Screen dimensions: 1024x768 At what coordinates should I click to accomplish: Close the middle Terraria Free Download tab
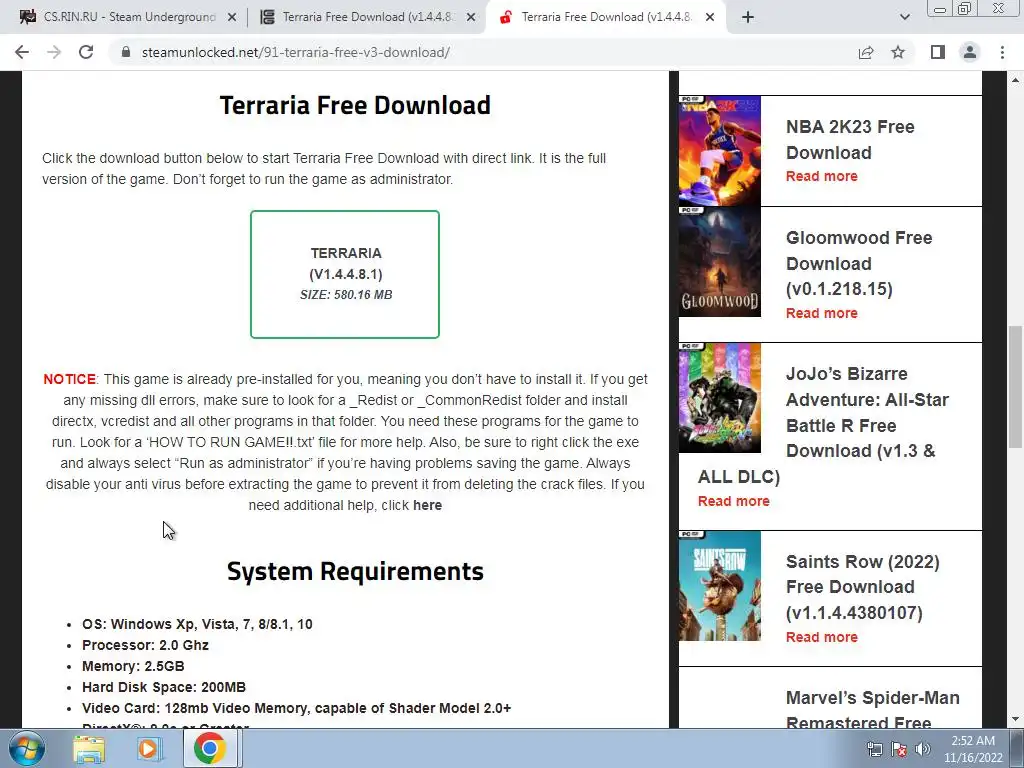pos(471,17)
